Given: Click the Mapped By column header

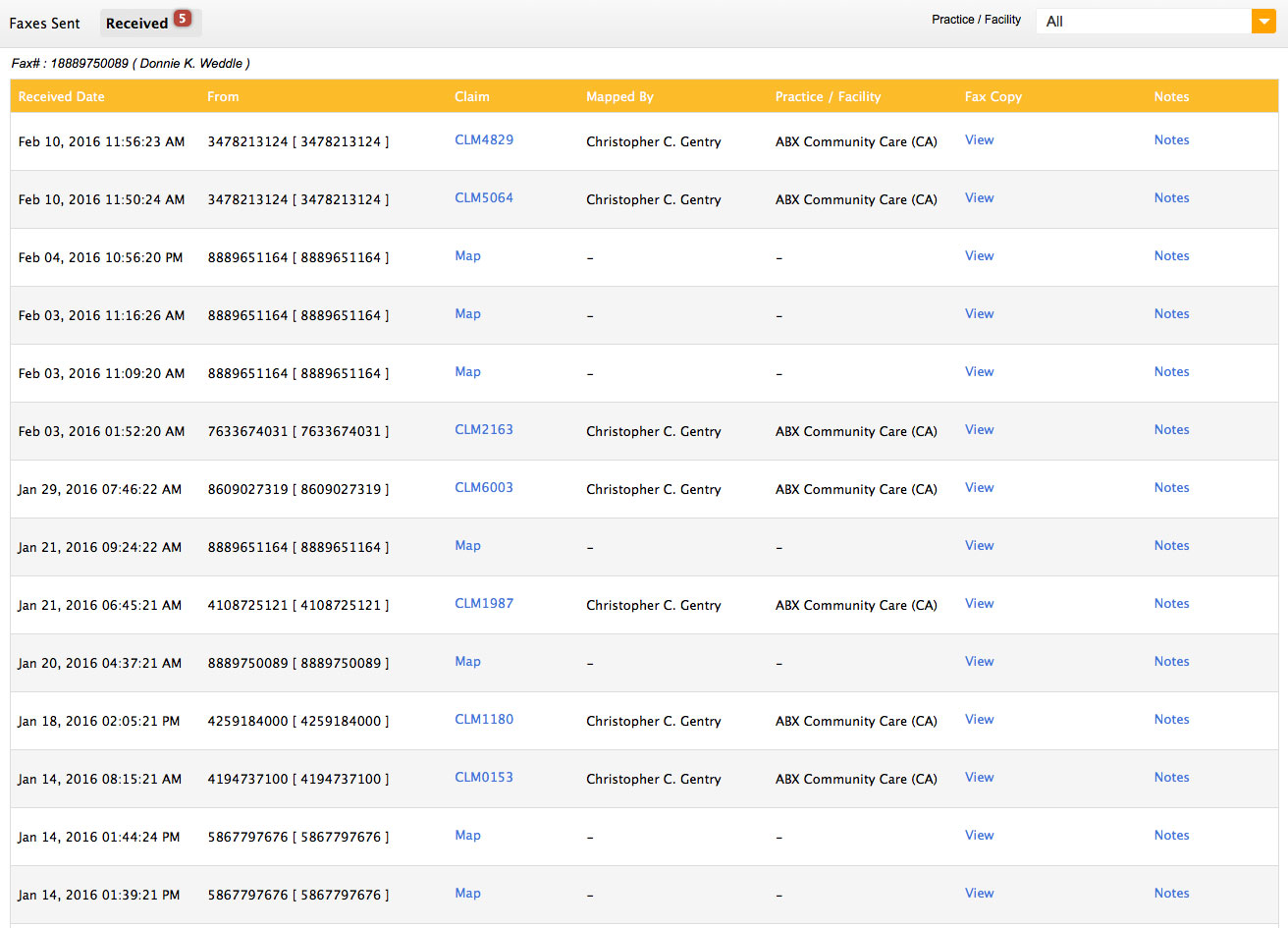Looking at the screenshot, I should [619, 96].
